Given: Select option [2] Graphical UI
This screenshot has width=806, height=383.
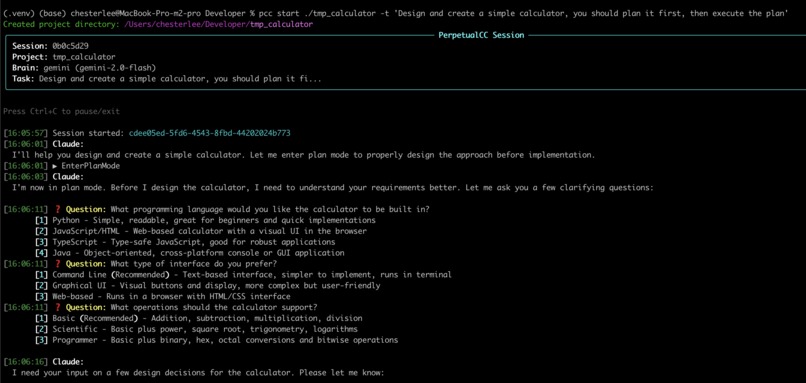Looking at the screenshot, I should tap(208, 285).
